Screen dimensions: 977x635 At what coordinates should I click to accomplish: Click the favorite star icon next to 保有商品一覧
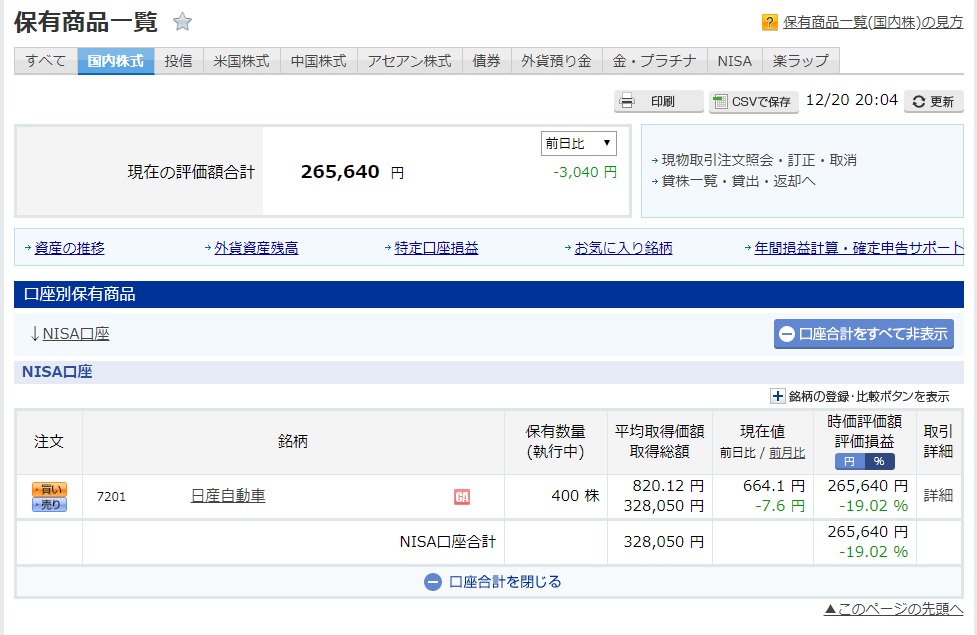(x=182, y=22)
